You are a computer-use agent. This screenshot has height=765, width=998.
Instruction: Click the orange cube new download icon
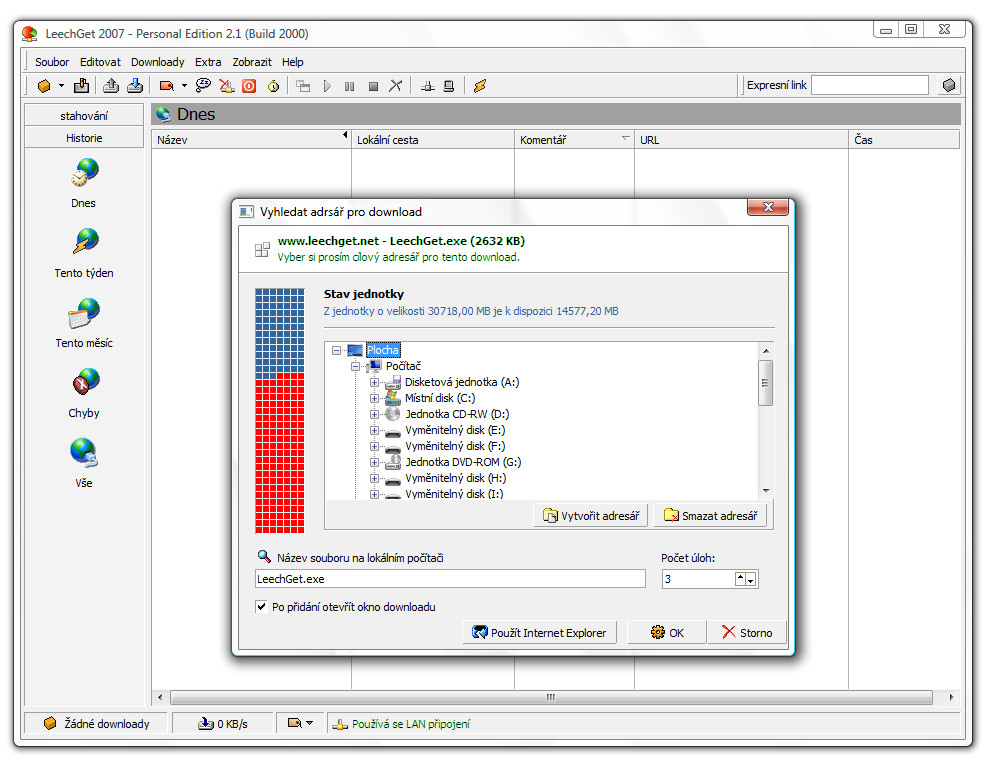(x=44, y=86)
